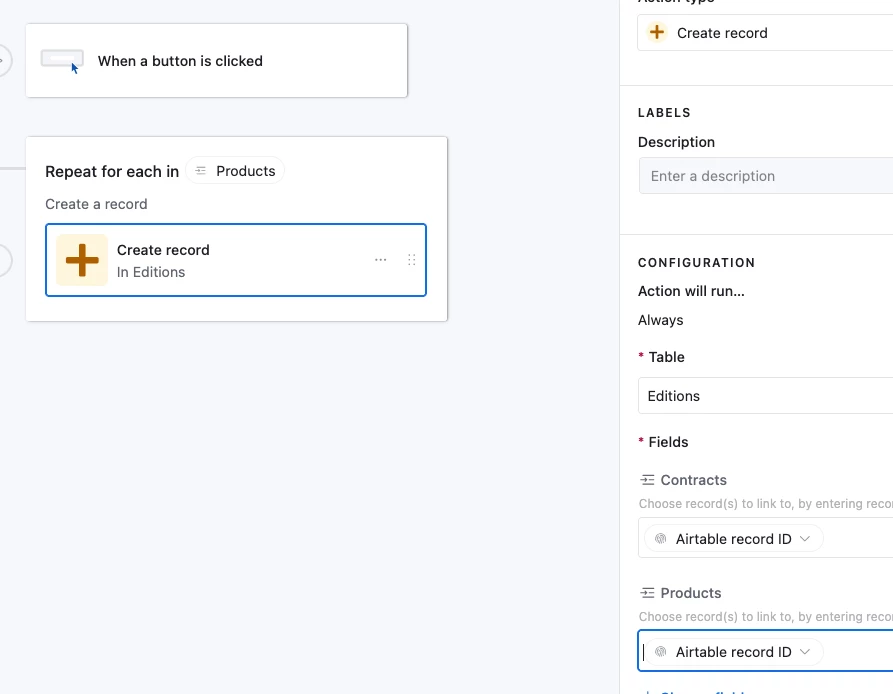Open the three-dot menu on Create record

[x=380, y=260]
